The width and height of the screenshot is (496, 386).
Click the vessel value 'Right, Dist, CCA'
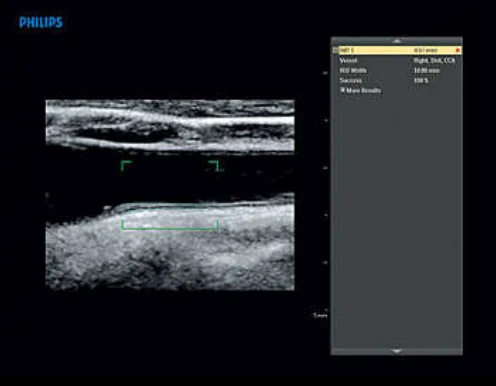434,60
